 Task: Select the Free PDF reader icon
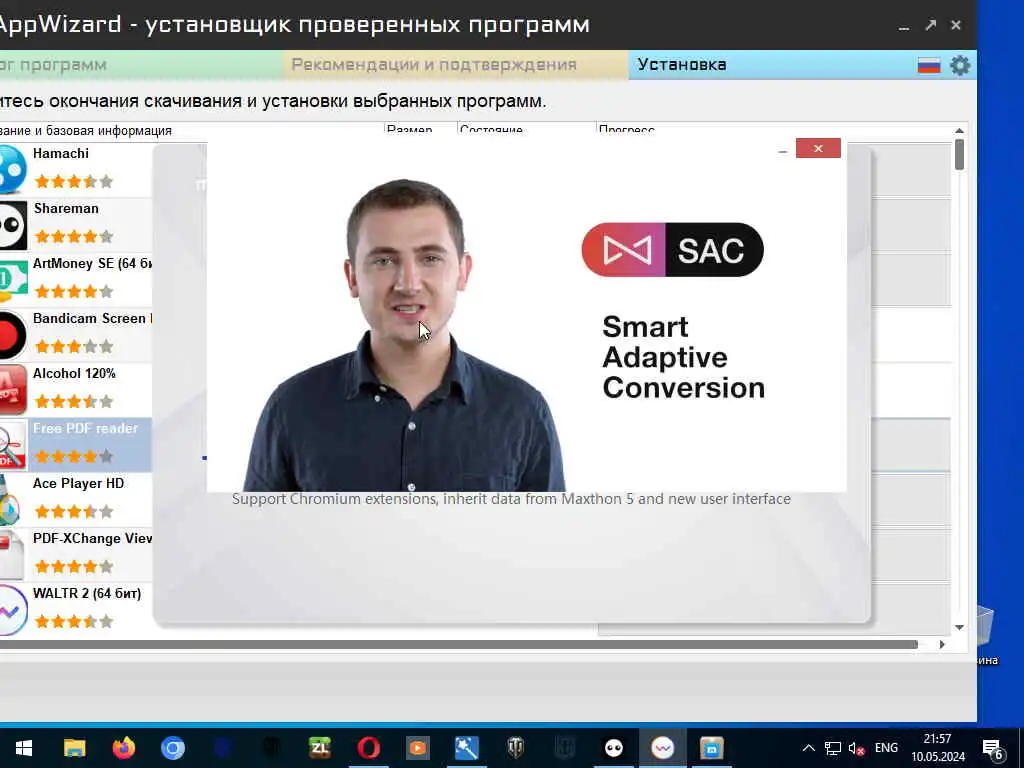pyautogui.click(x=12, y=445)
